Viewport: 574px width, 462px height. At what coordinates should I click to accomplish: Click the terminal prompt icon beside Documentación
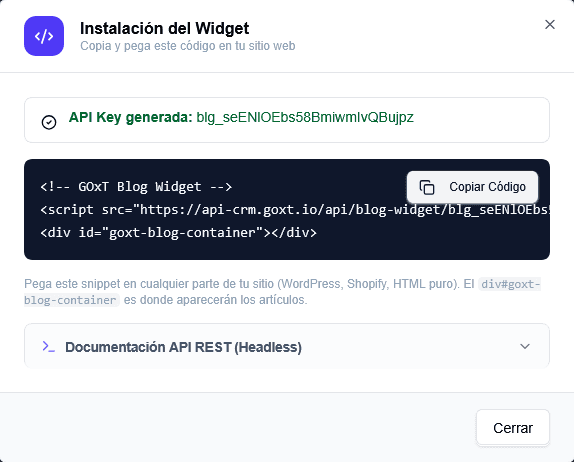(x=49, y=346)
